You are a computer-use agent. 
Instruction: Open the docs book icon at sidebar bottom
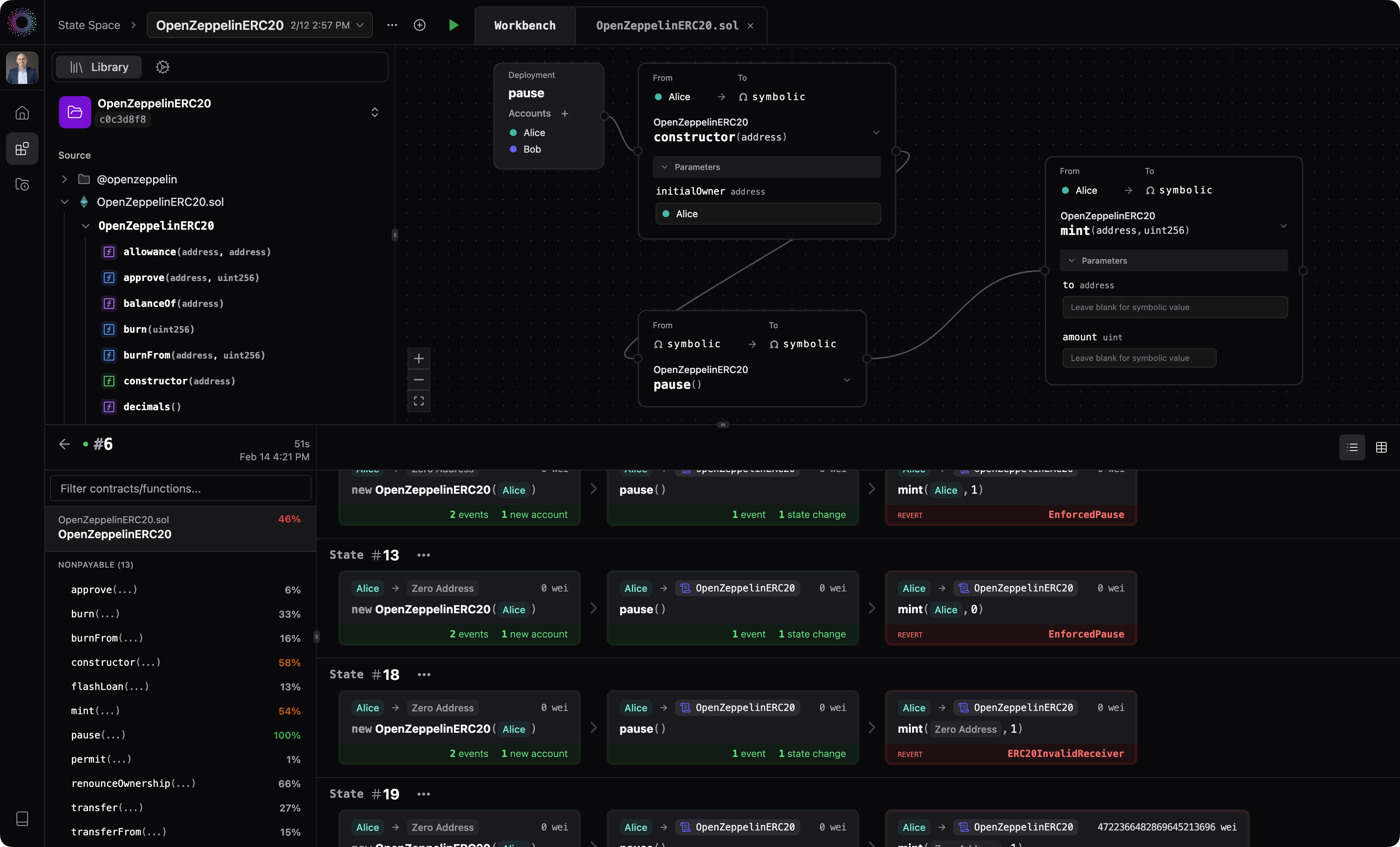[22, 818]
